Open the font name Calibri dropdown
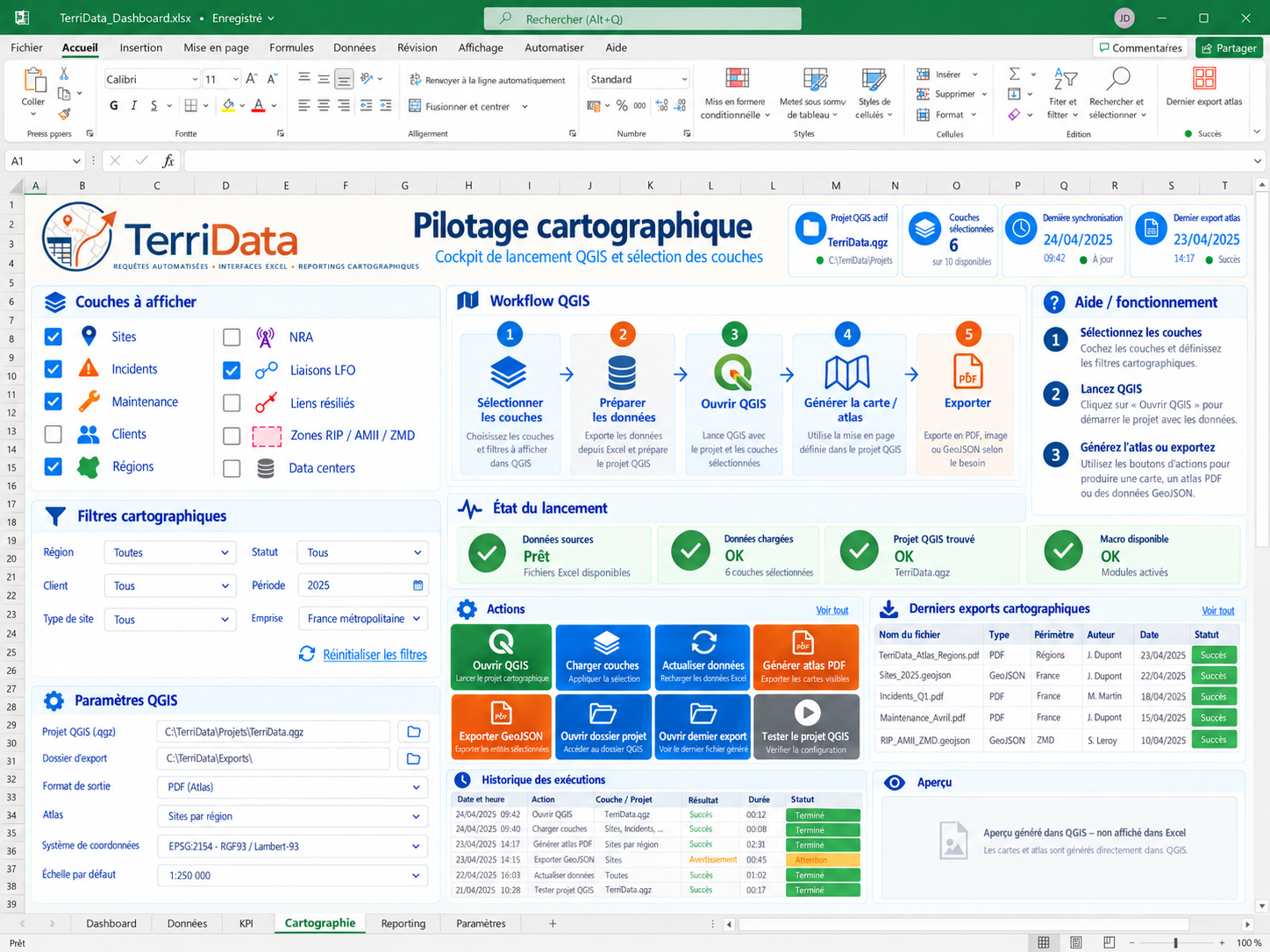Viewport: 1270px width, 952px height. [194, 80]
